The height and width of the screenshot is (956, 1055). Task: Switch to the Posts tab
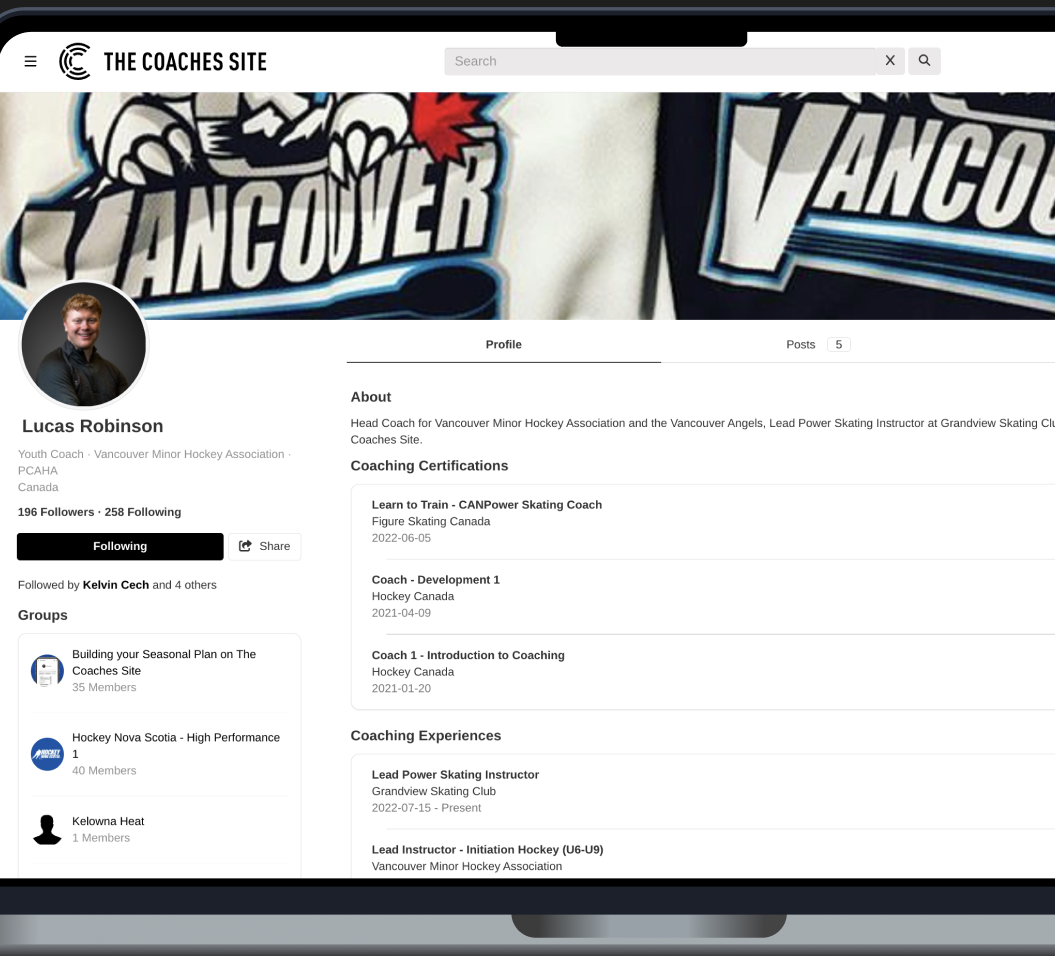point(800,344)
